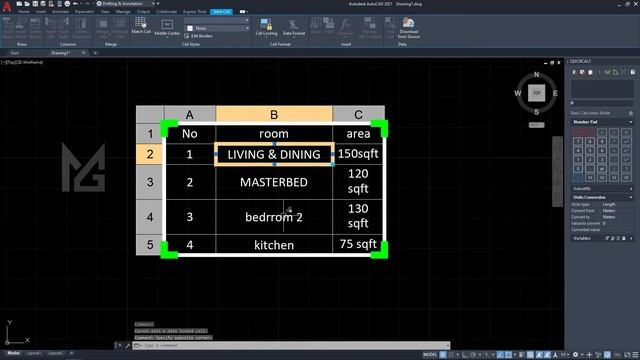Image resolution: width=640 pixels, height=360 pixels.
Task: Click the Layout1 tab
Action: point(33,353)
